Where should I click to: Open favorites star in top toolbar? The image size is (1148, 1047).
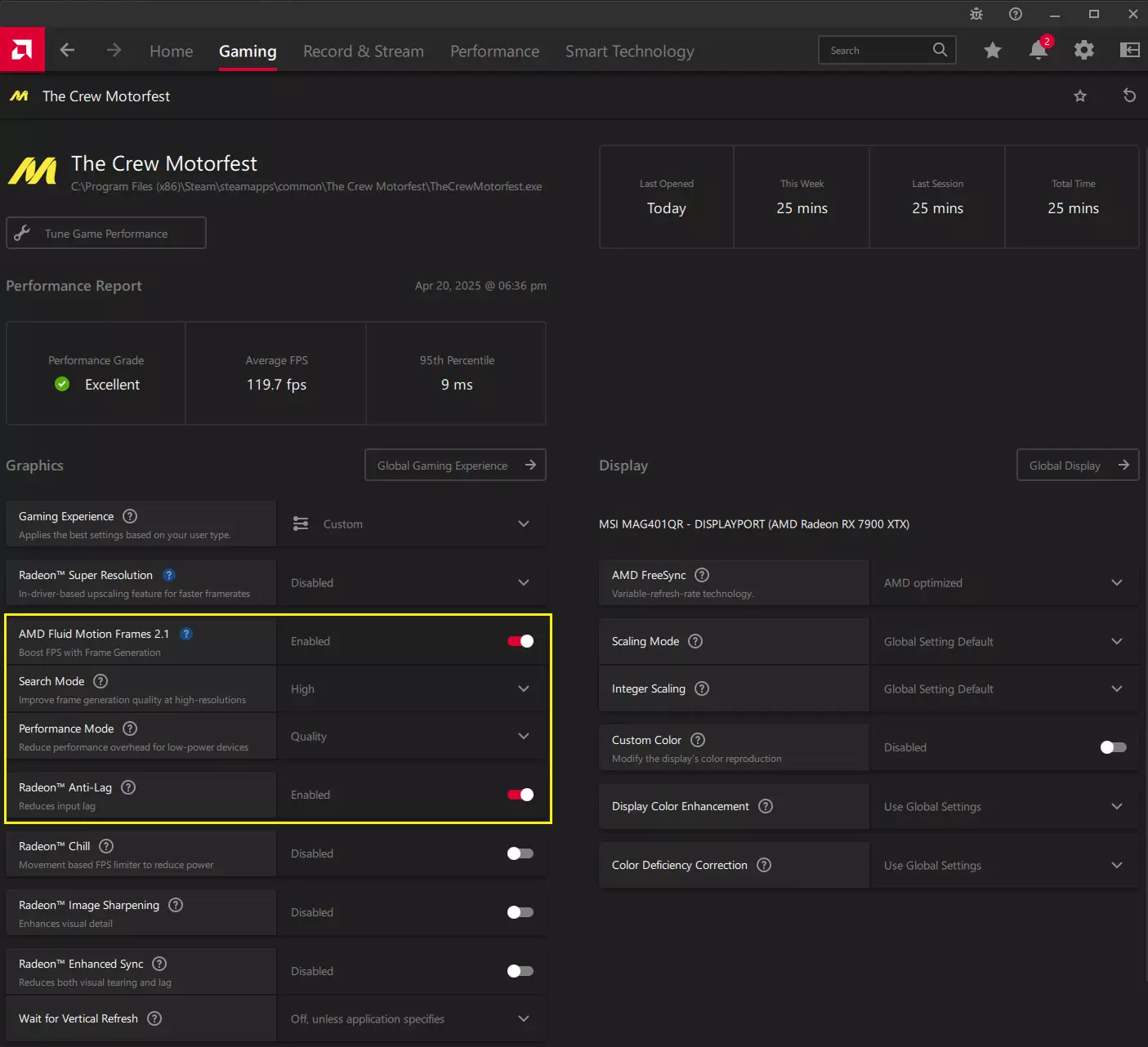(992, 51)
